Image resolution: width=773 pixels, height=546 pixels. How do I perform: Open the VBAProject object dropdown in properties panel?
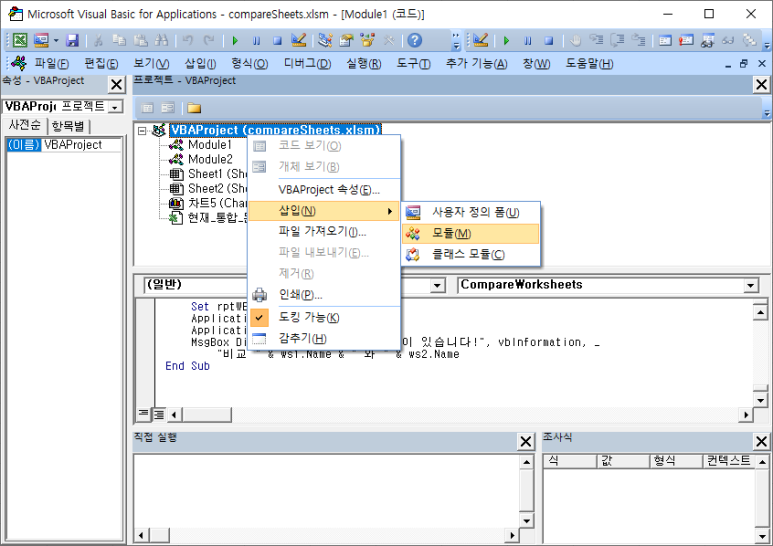[115, 107]
